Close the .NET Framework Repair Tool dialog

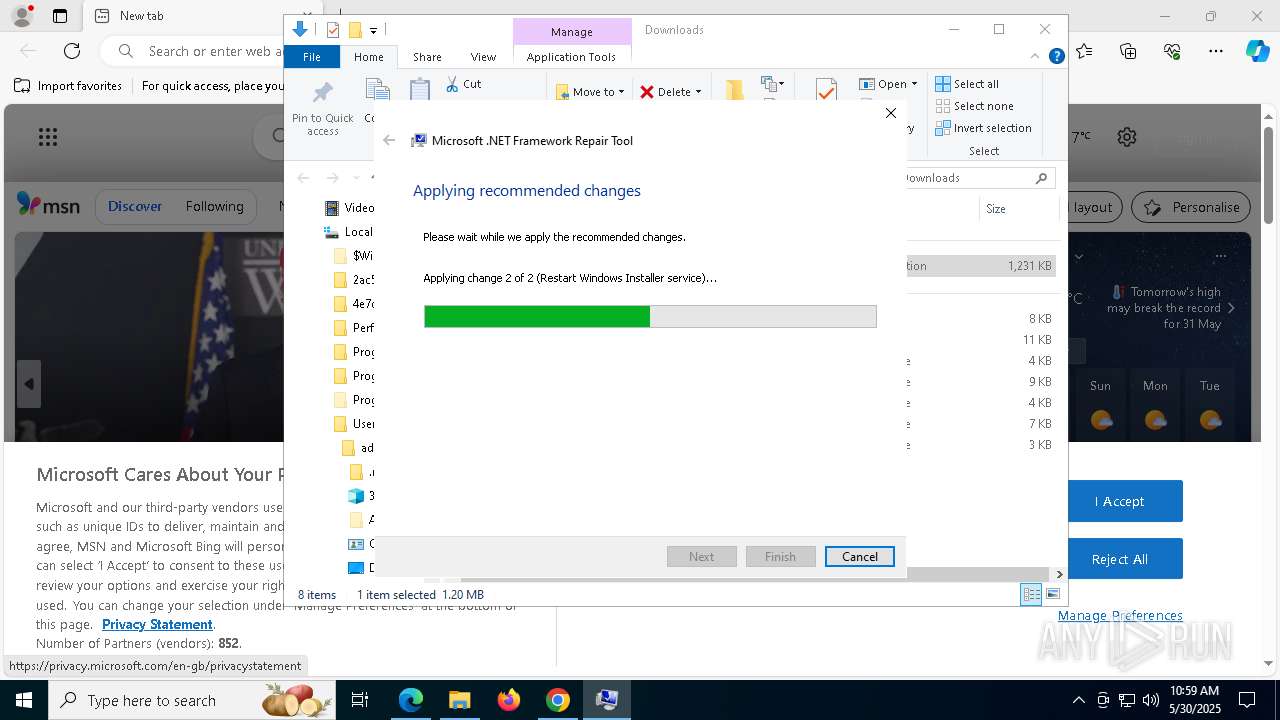890,113
